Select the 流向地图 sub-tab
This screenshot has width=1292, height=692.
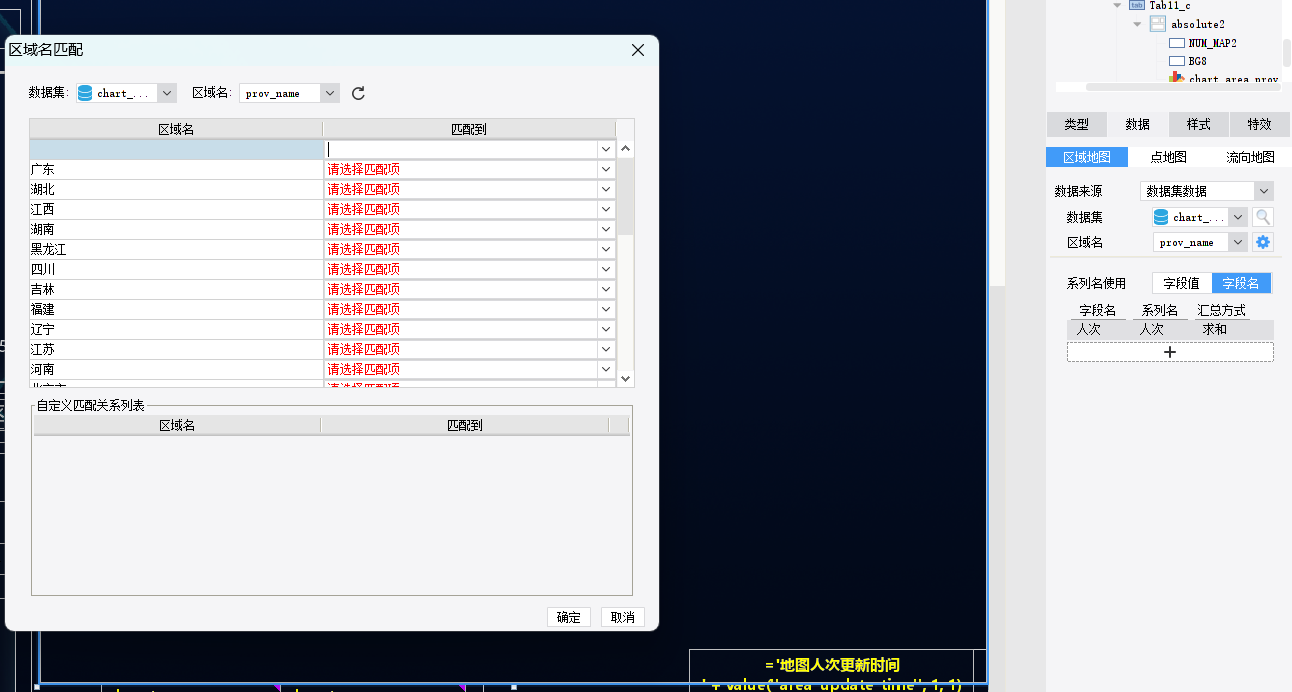(1250, 157)
